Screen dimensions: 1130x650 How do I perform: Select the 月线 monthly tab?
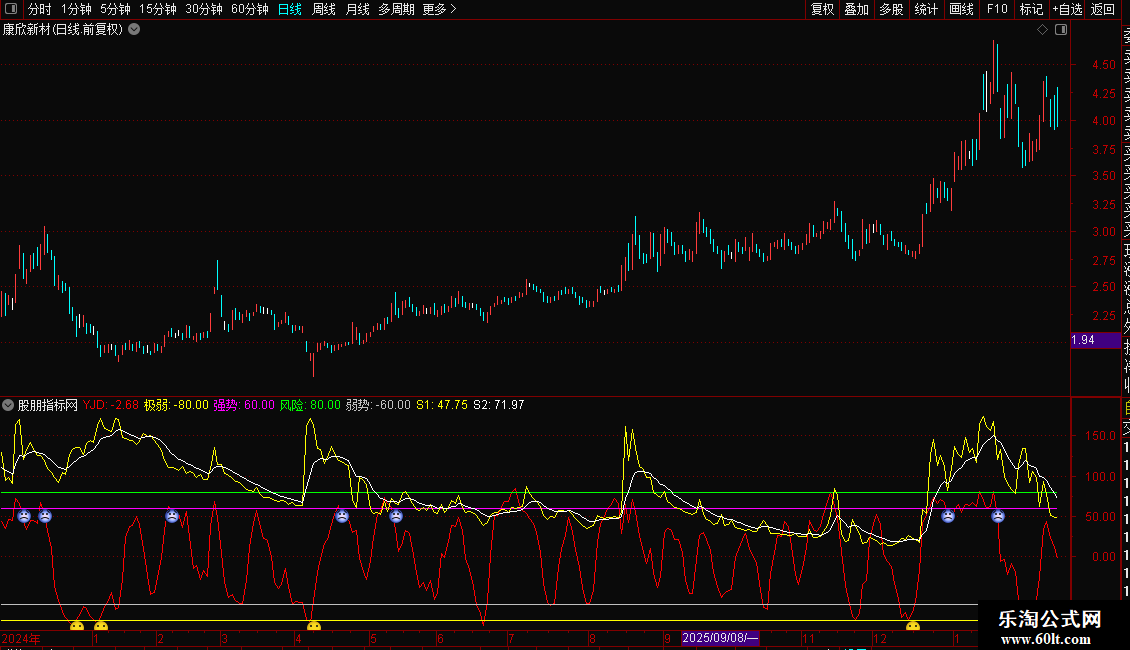[x=357, y=9]
